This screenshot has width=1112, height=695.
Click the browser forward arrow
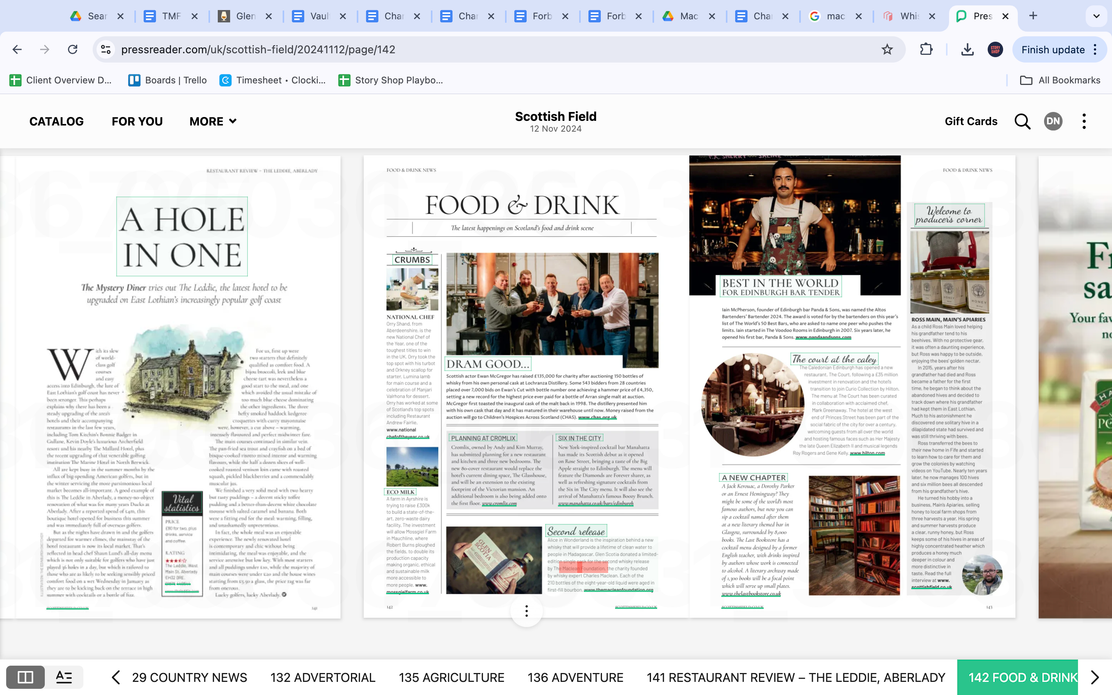click(x=45, y=50)
